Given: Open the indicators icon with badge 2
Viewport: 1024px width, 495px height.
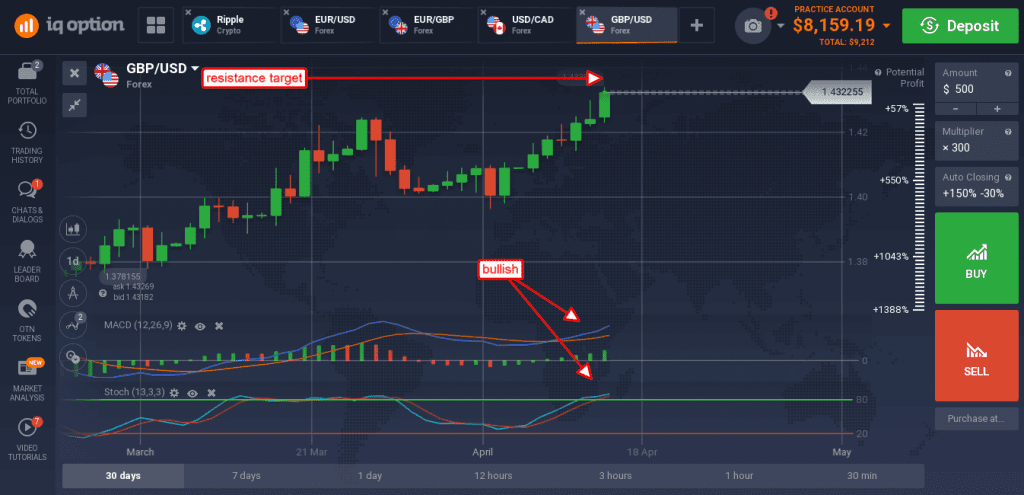Looking at the screenshot, I should point(72,325).
